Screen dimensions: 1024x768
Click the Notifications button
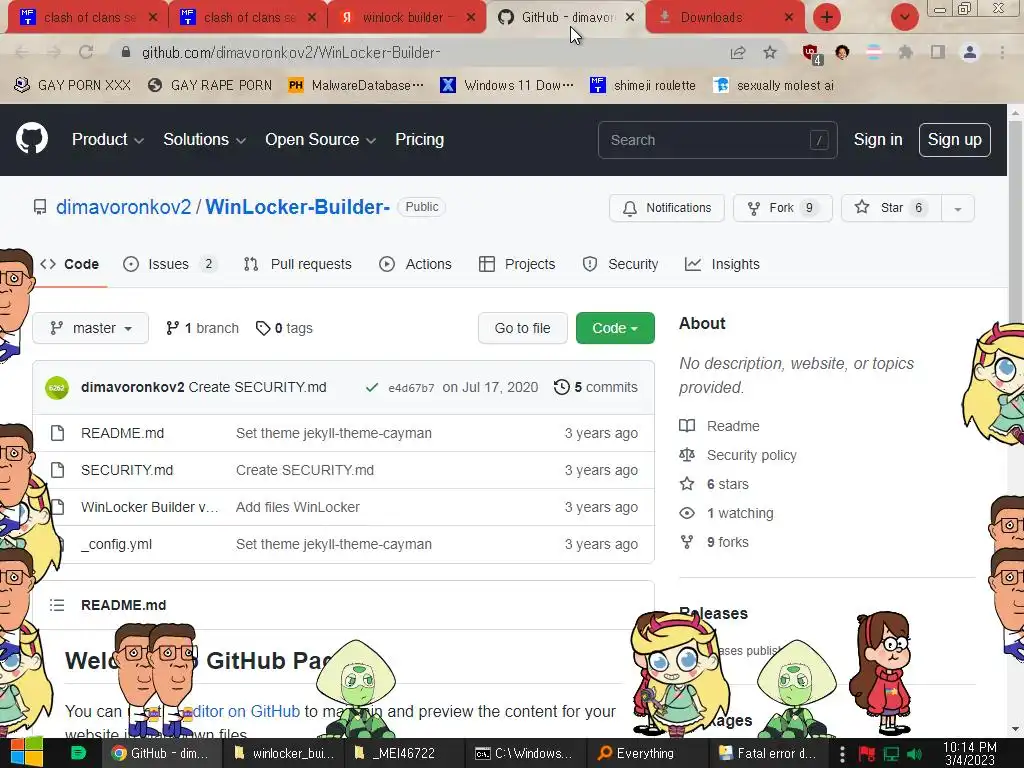click(x=667, y=208)
